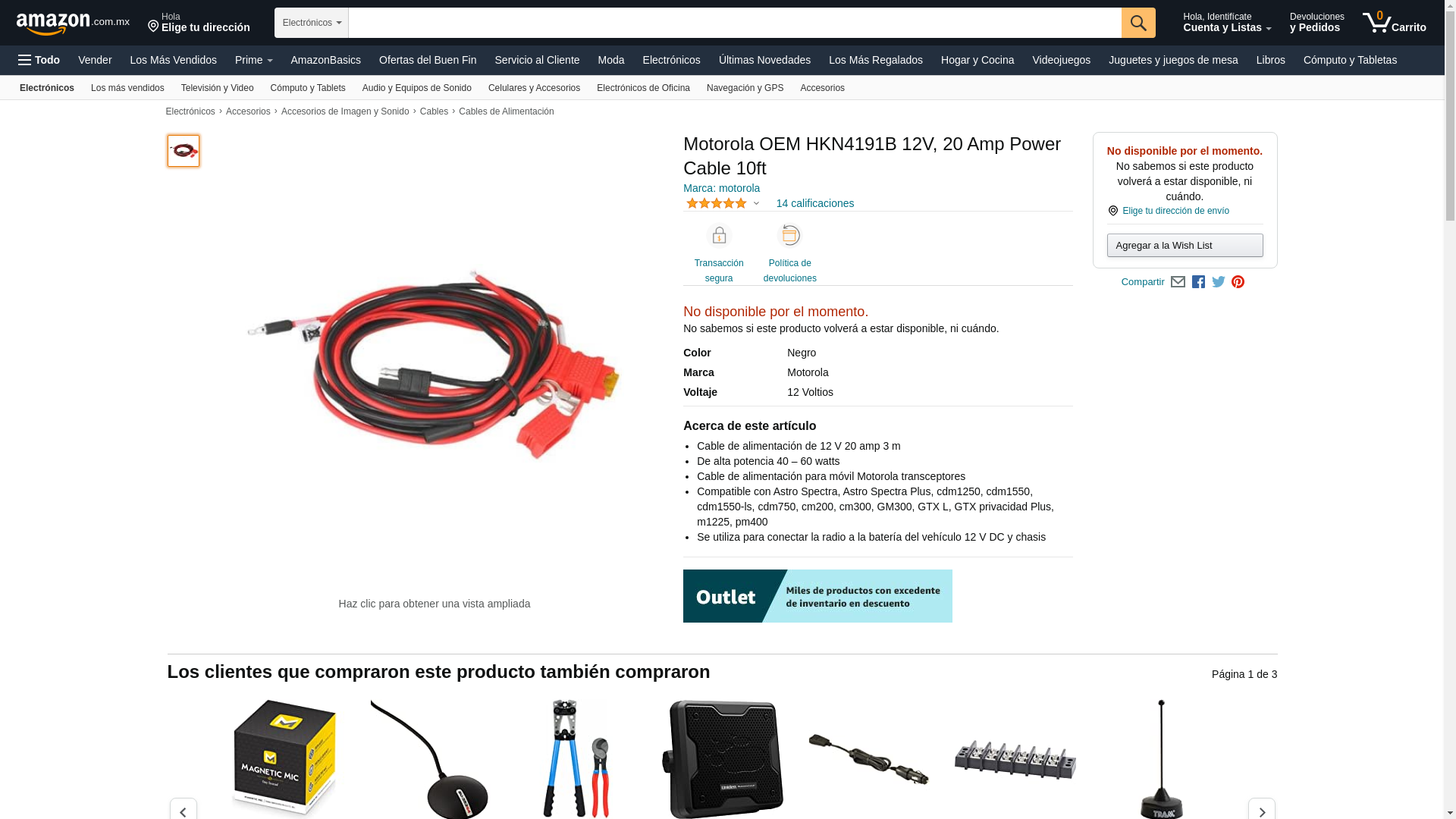Focus the Amazon search input field

tap(735, 23)
